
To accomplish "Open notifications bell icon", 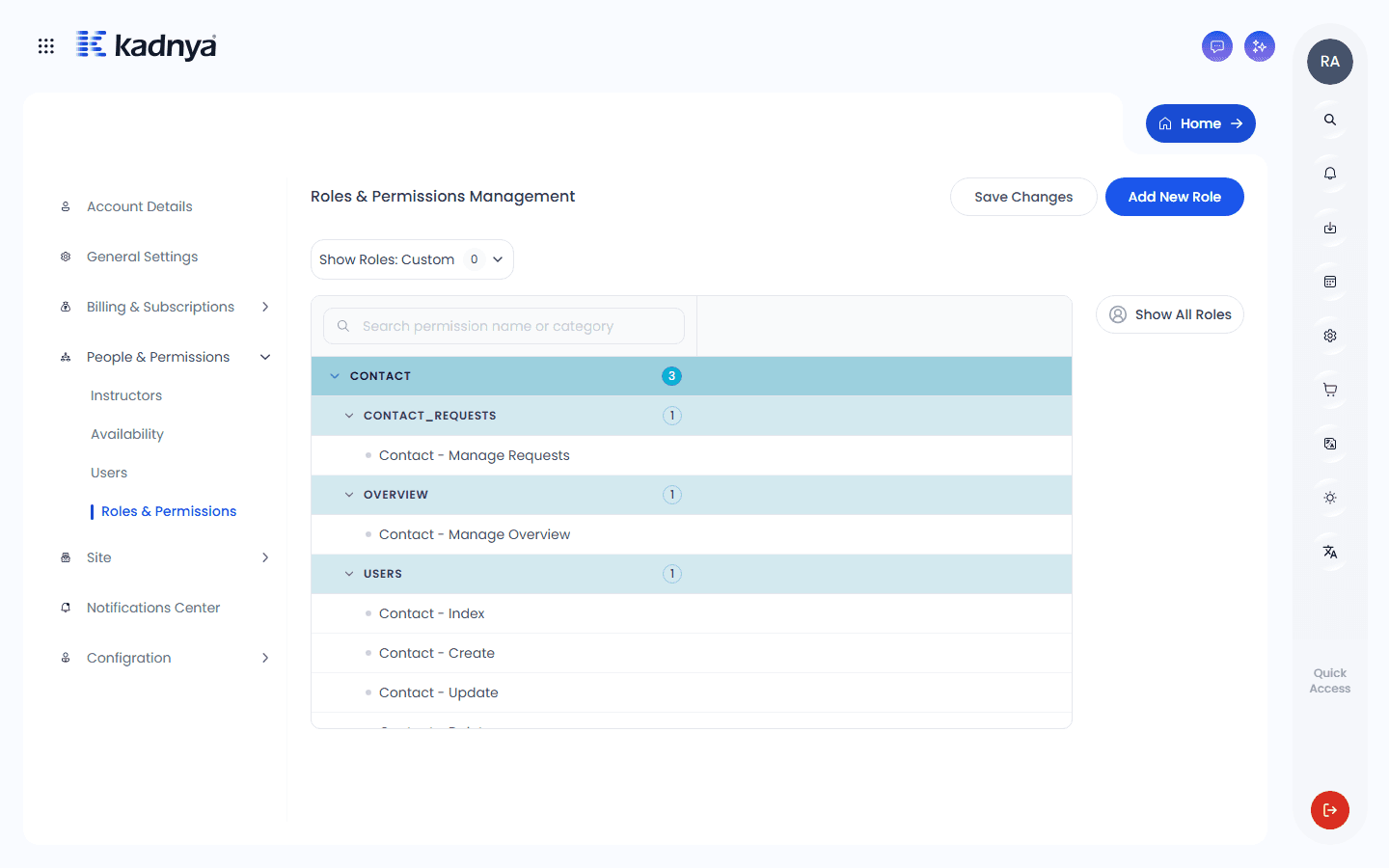I will (x=1330, y=174).
